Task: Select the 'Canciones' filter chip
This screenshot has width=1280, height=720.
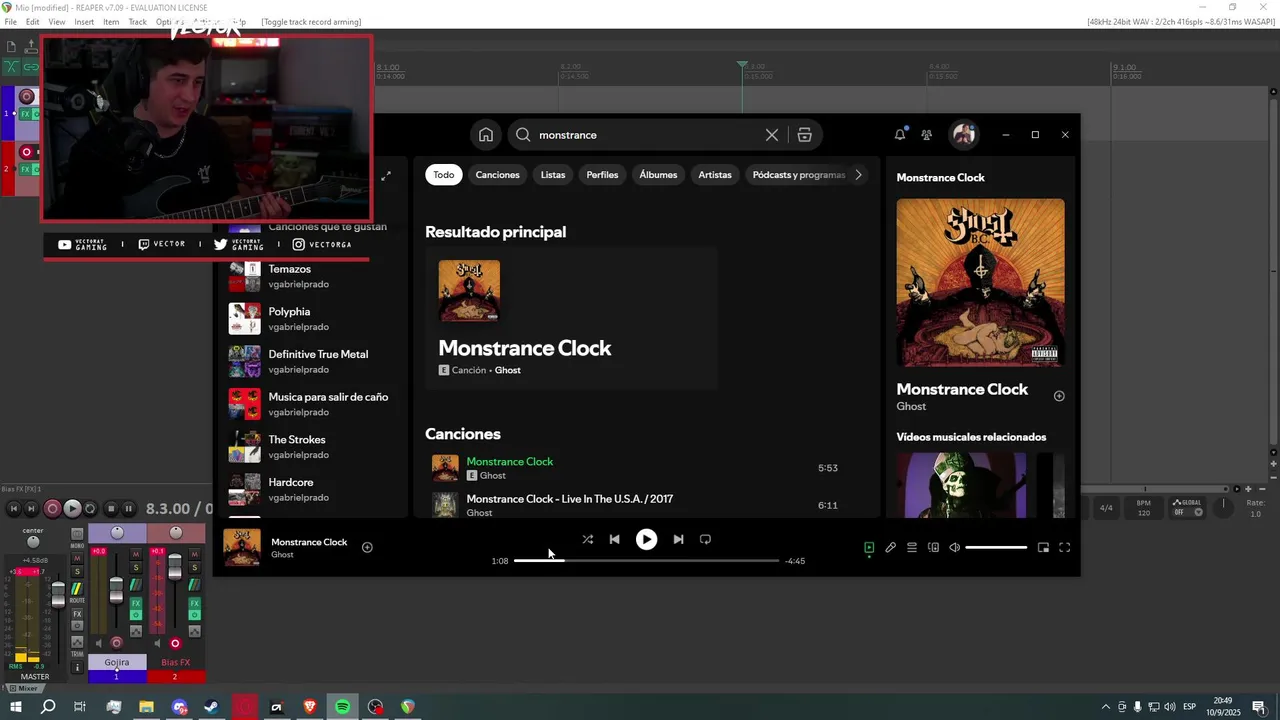Action: click(x=497, y=175)
